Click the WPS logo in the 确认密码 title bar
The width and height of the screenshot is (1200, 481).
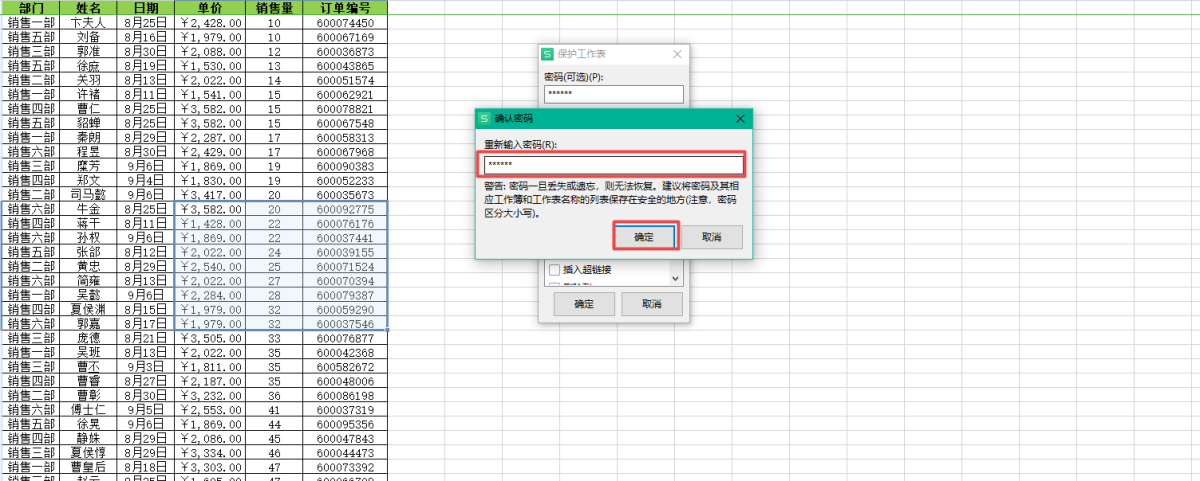click(484, 119)
